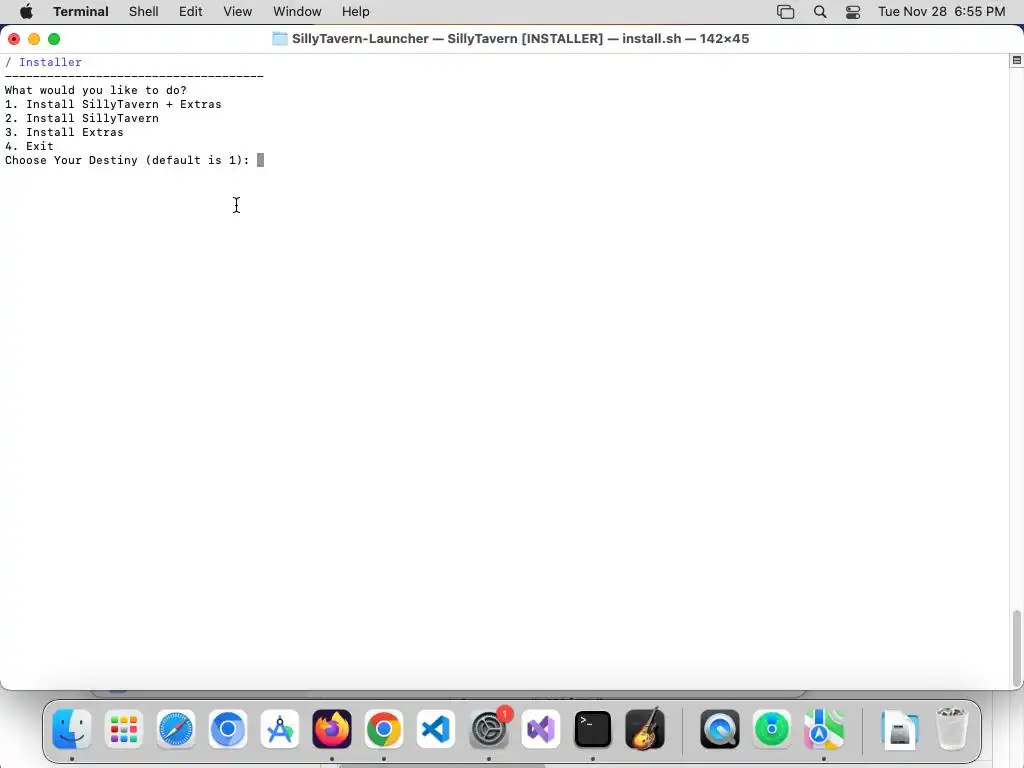
Task: Open the Help menu
Action: pos(356,12)
